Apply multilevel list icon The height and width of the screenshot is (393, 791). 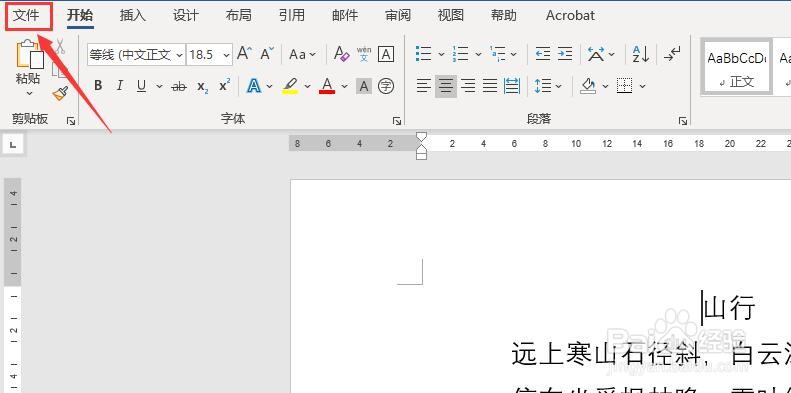tap(498, 53)
